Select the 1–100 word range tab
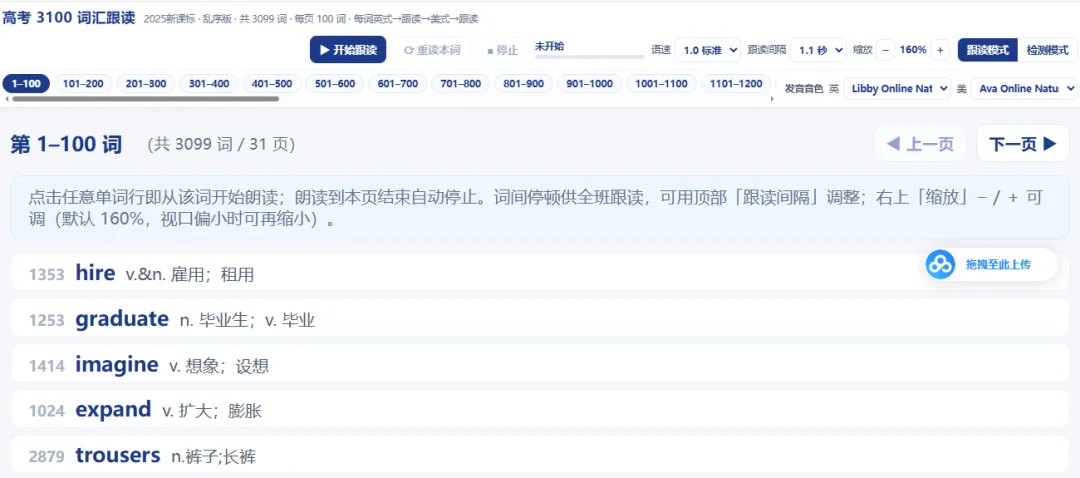Viewport: 1080px width, 478px height. [x=26, y=84]
